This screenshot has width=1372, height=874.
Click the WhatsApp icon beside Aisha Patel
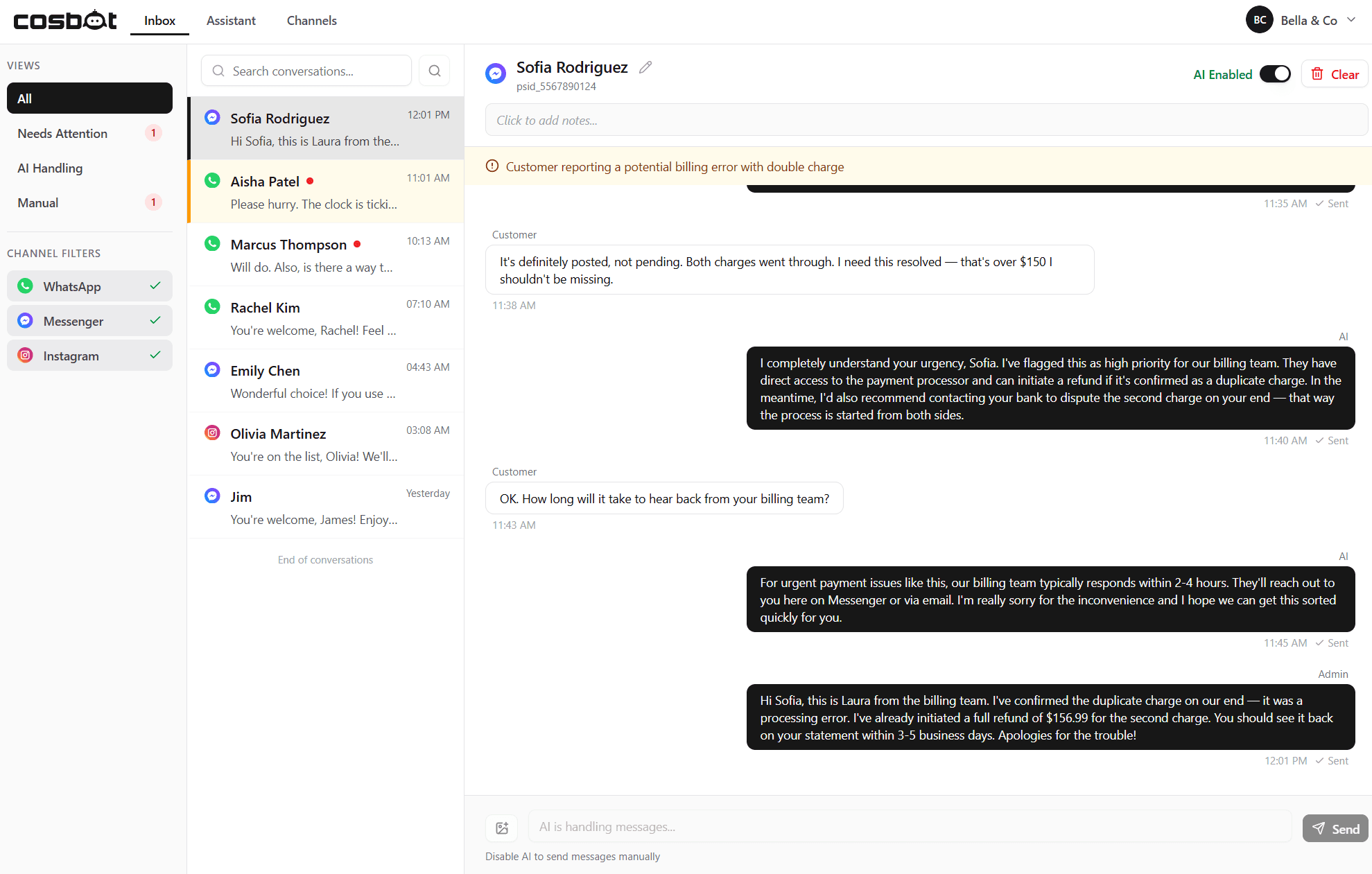coord(211,180)
